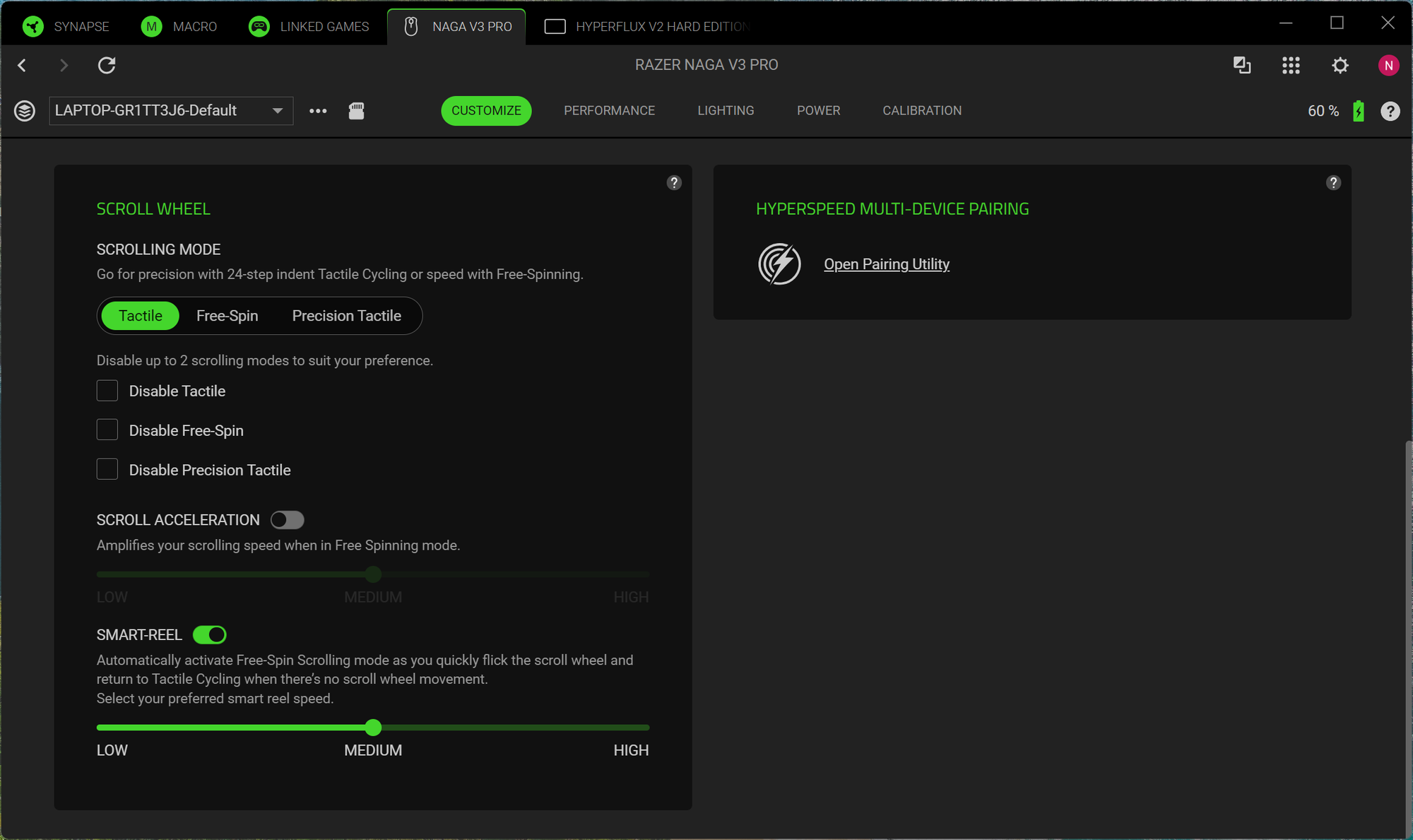The image size is (1413, 840).
Task: Expand the LAPTOP-GR1TT3J6-Default profile dropdown
Action: point(171,111)
